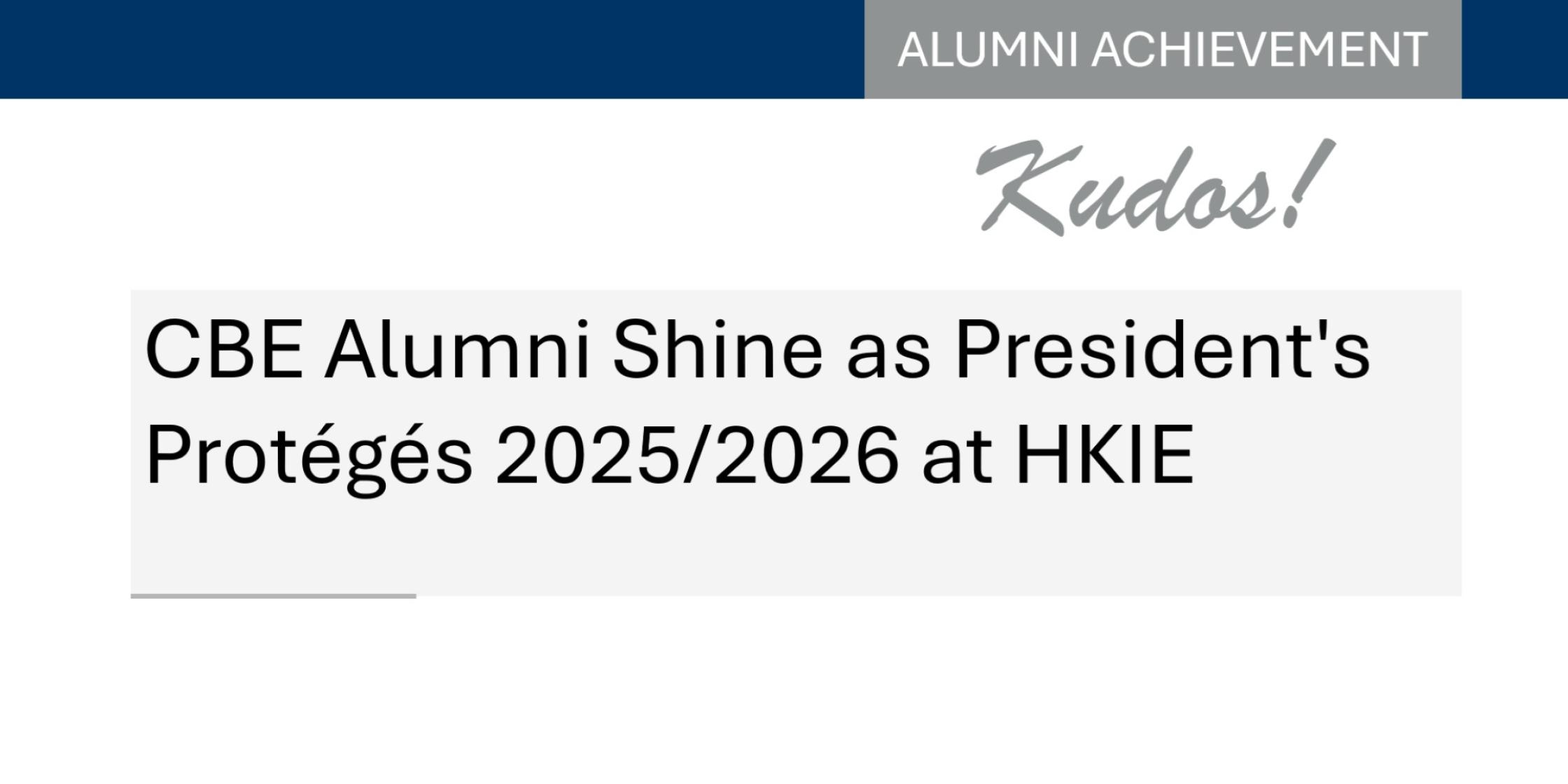Click the word President's in the headline

pyautogui.click(x=1162, y=349)
